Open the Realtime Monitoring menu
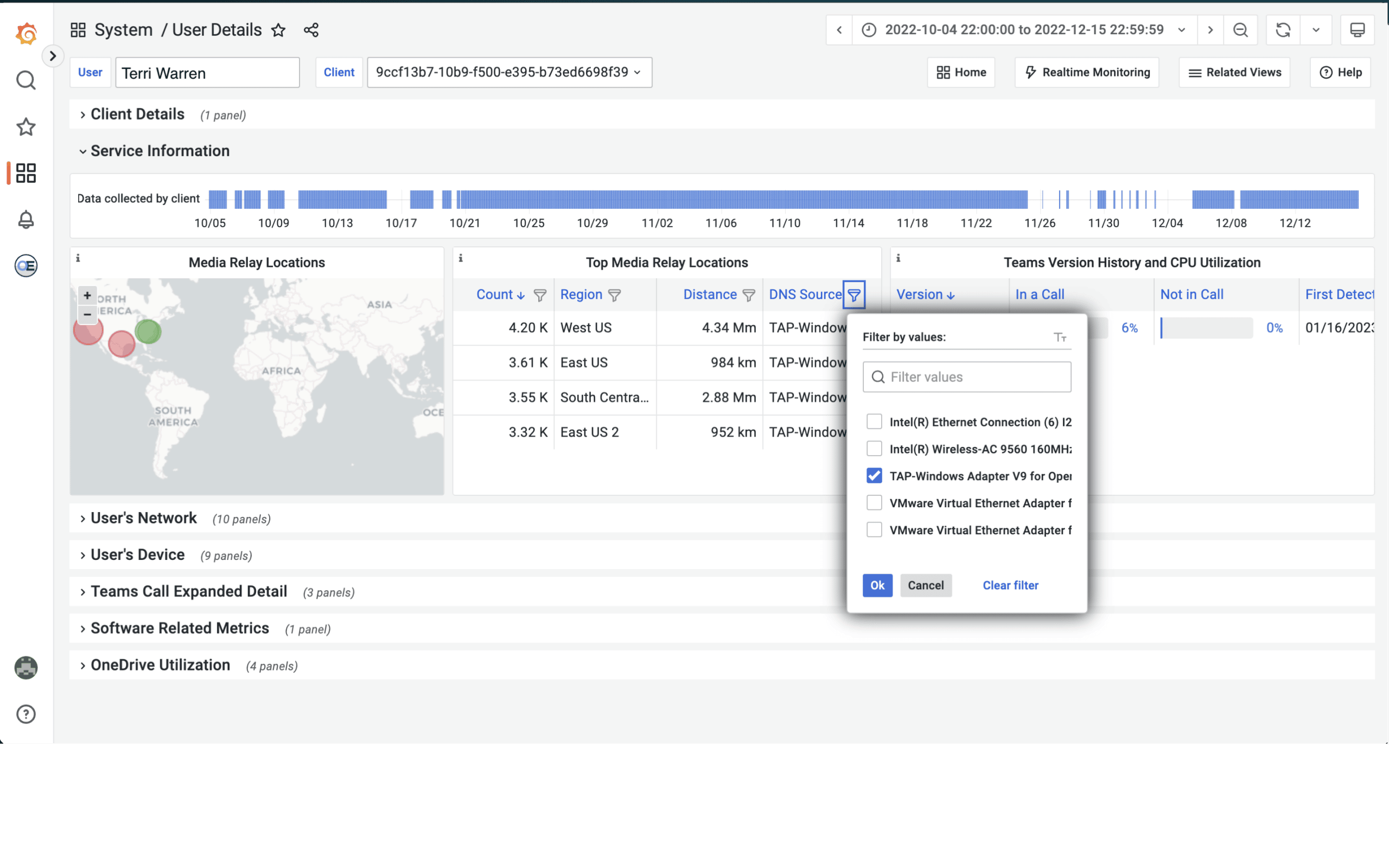 1087,72
